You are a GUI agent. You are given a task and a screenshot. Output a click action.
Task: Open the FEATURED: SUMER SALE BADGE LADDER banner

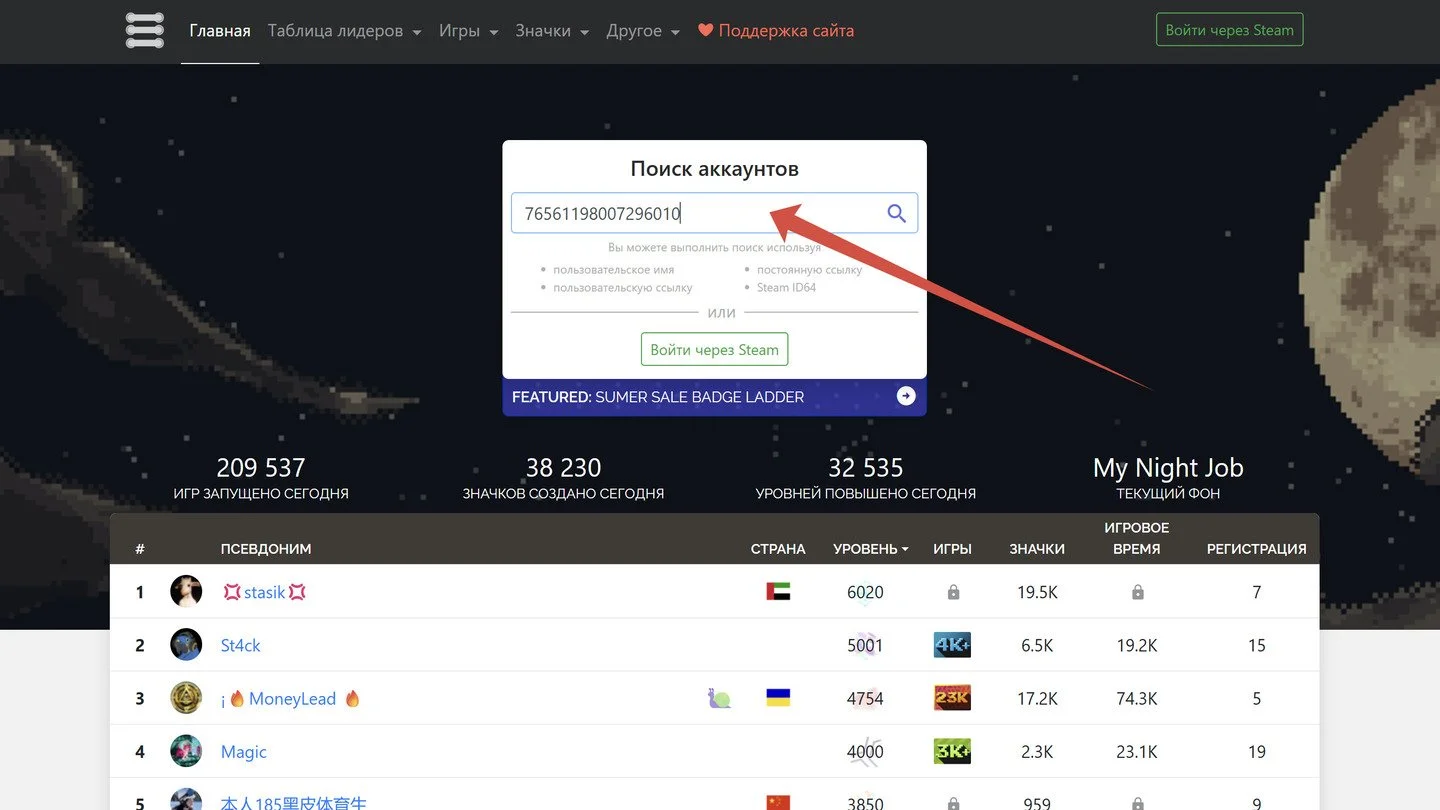(714, 397)
